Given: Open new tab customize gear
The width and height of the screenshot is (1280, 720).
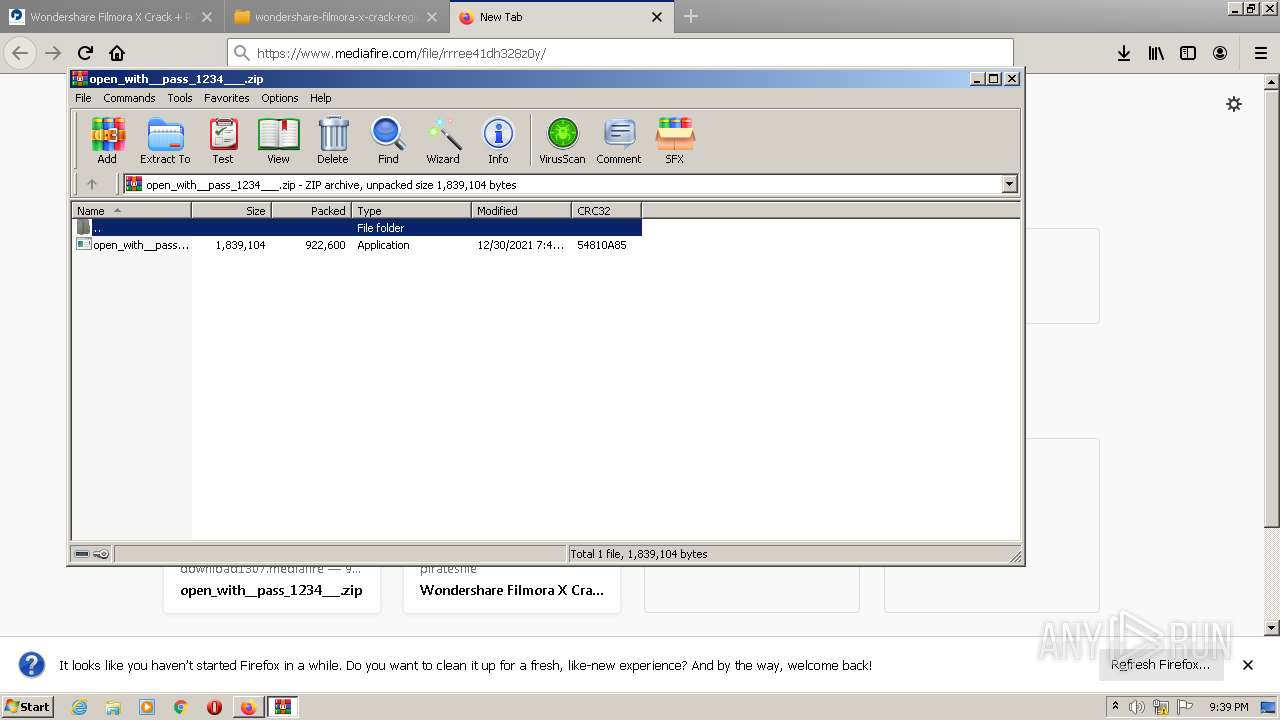Looking at the screenshot, I should tap(1234, 104).
